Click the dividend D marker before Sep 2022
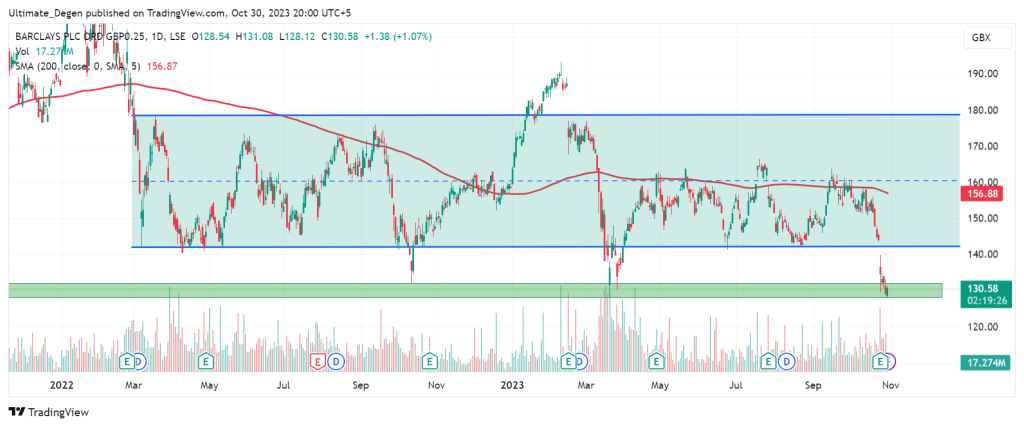The image size is (1024, 427). click(x=336, y=360)
